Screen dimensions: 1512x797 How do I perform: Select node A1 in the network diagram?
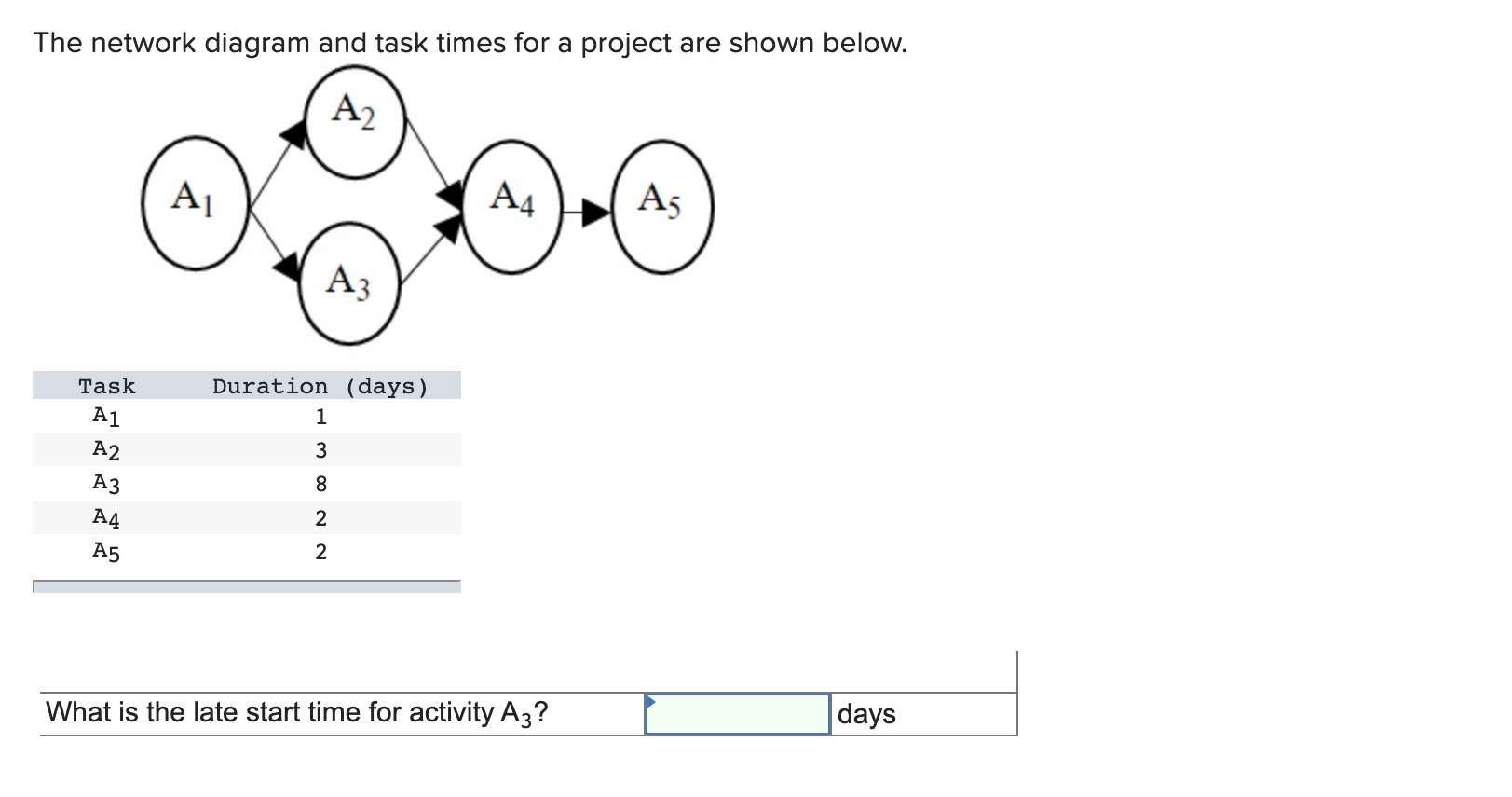click(194, 204)
